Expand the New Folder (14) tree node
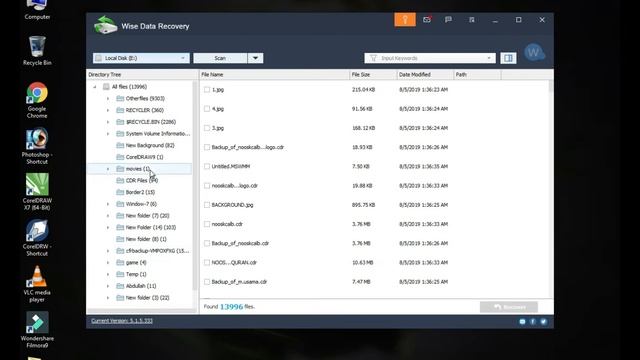The height and width of the screenshot is (360, 640). tap(108, 227)
